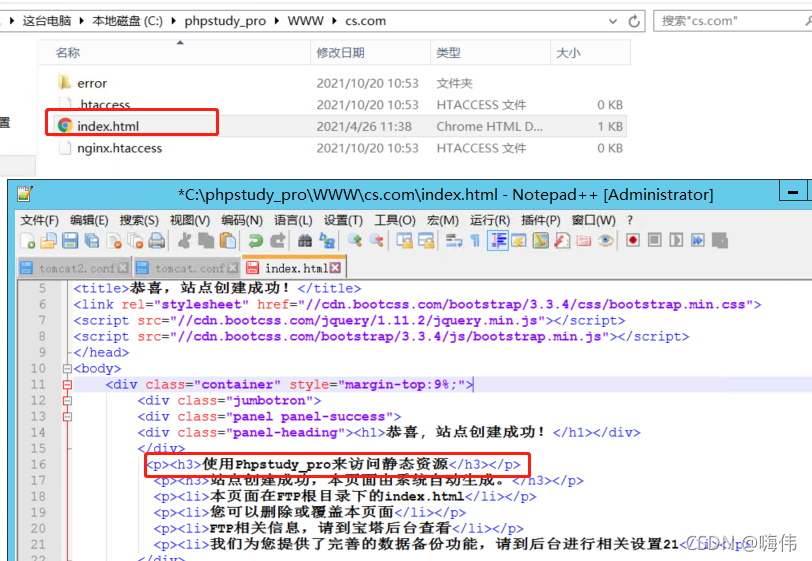Screen dimensions: 812x561
Task: Collapse fold marker on line 11
Action: coord(67,385)
